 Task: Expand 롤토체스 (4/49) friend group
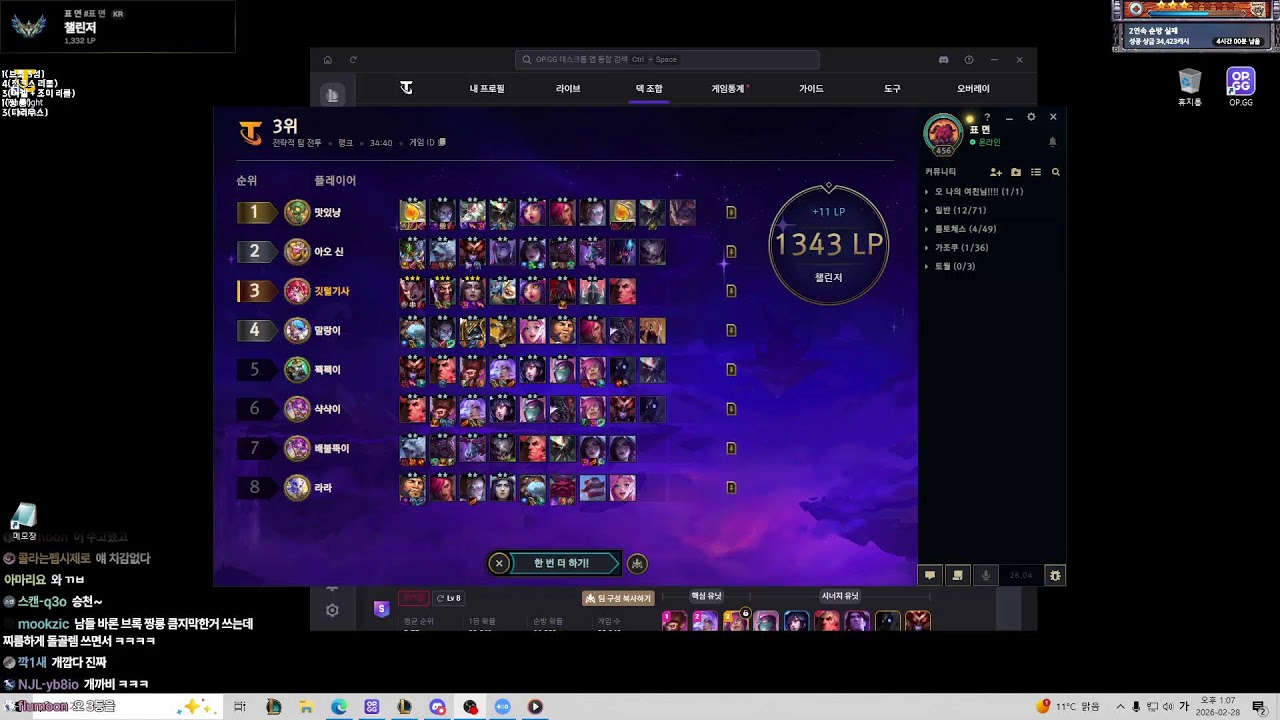click(965, 229)
